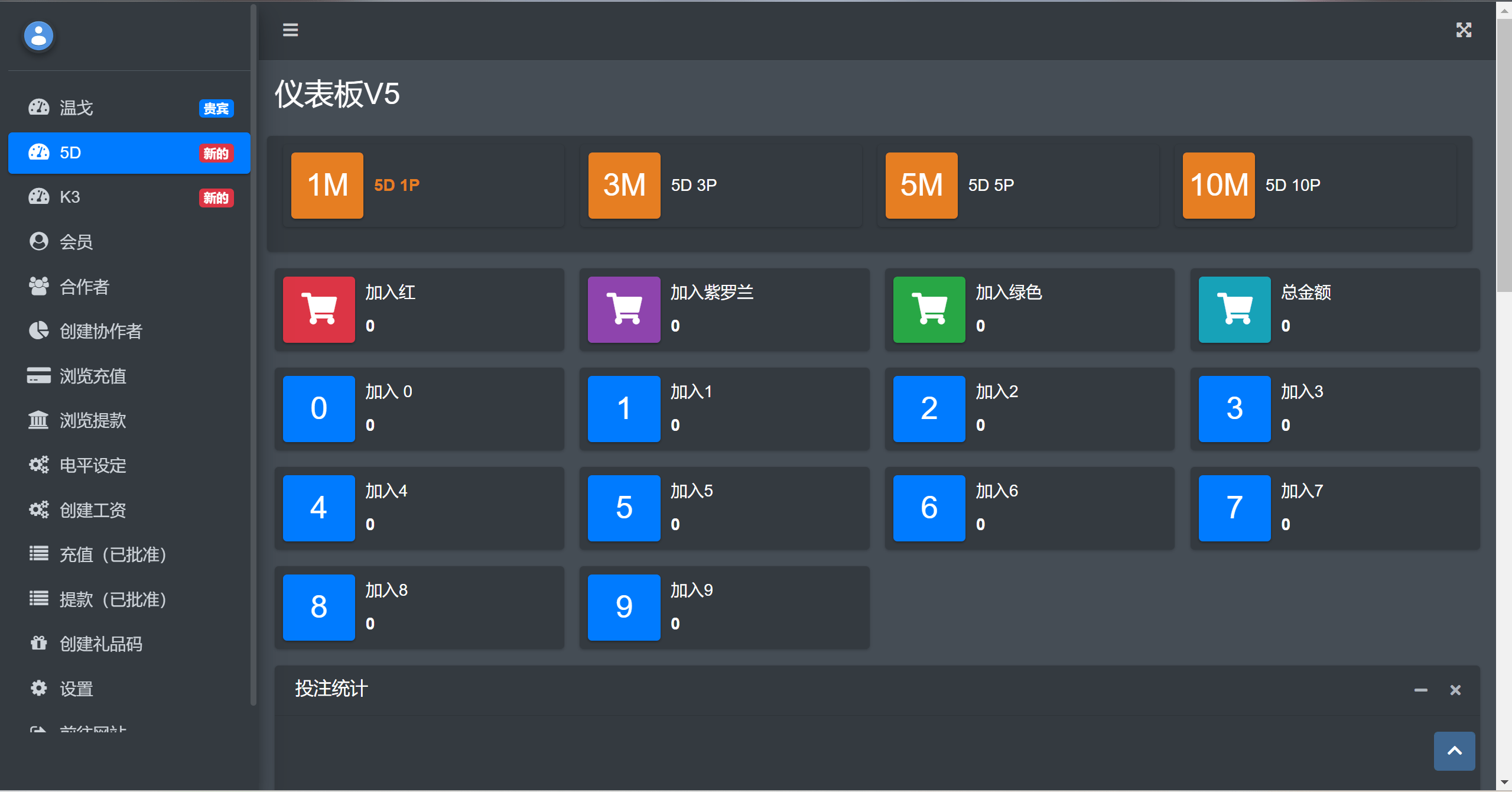Open the 5D 5P link
The height and width of the screenshot is (792, 1512).
click(x=991, y=185)
